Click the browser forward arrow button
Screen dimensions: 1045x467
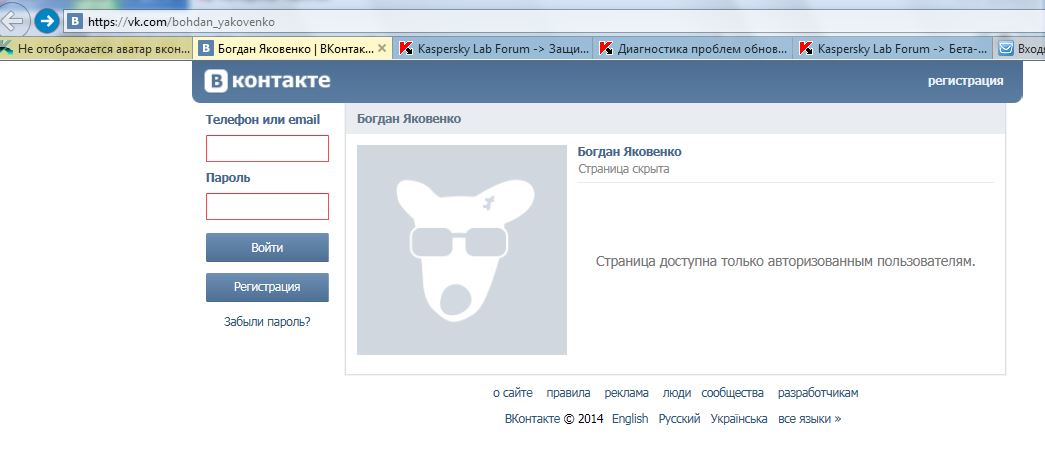[47, 21]
